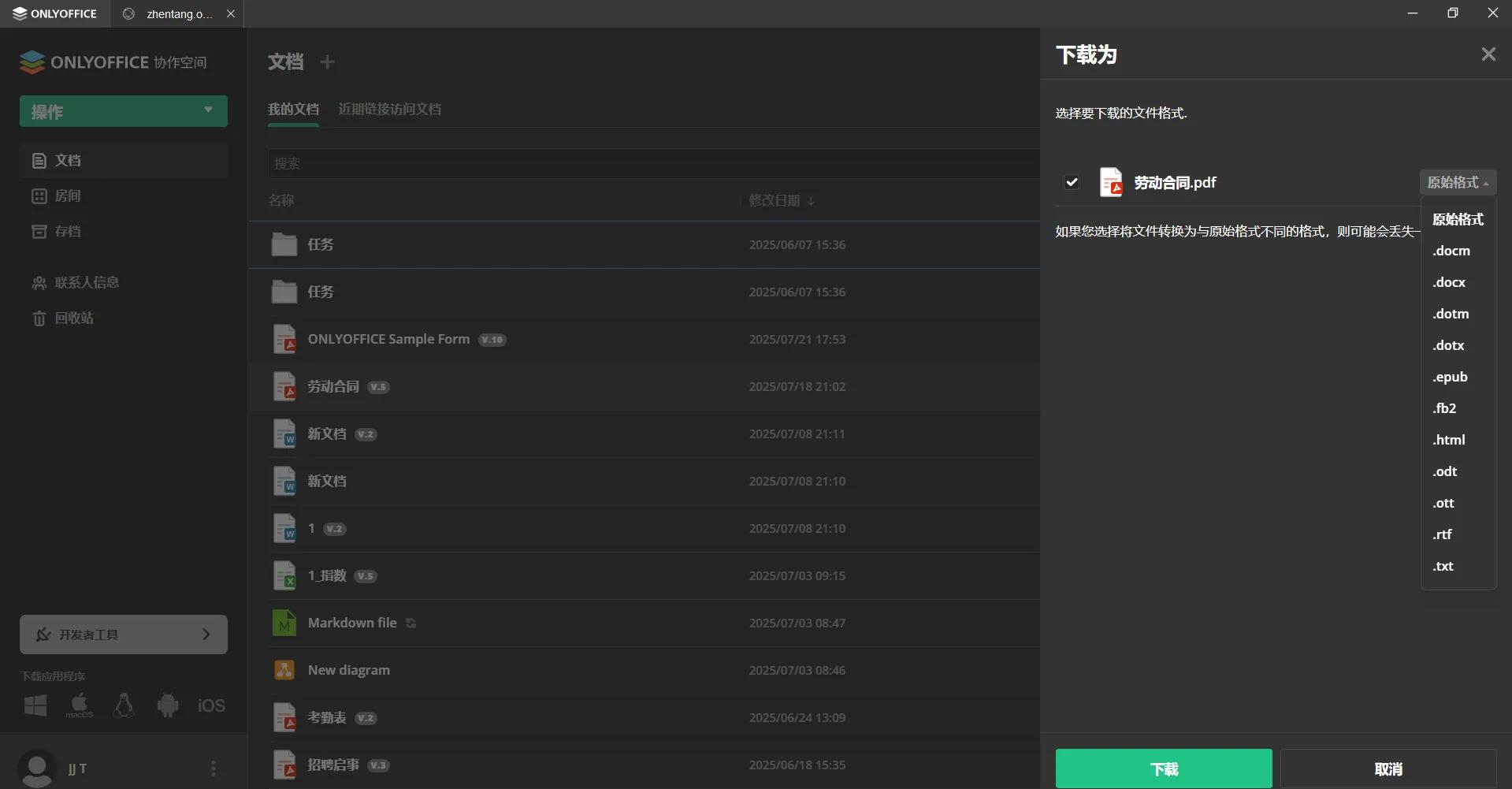Click the Linux app download icon

(124, 705)
